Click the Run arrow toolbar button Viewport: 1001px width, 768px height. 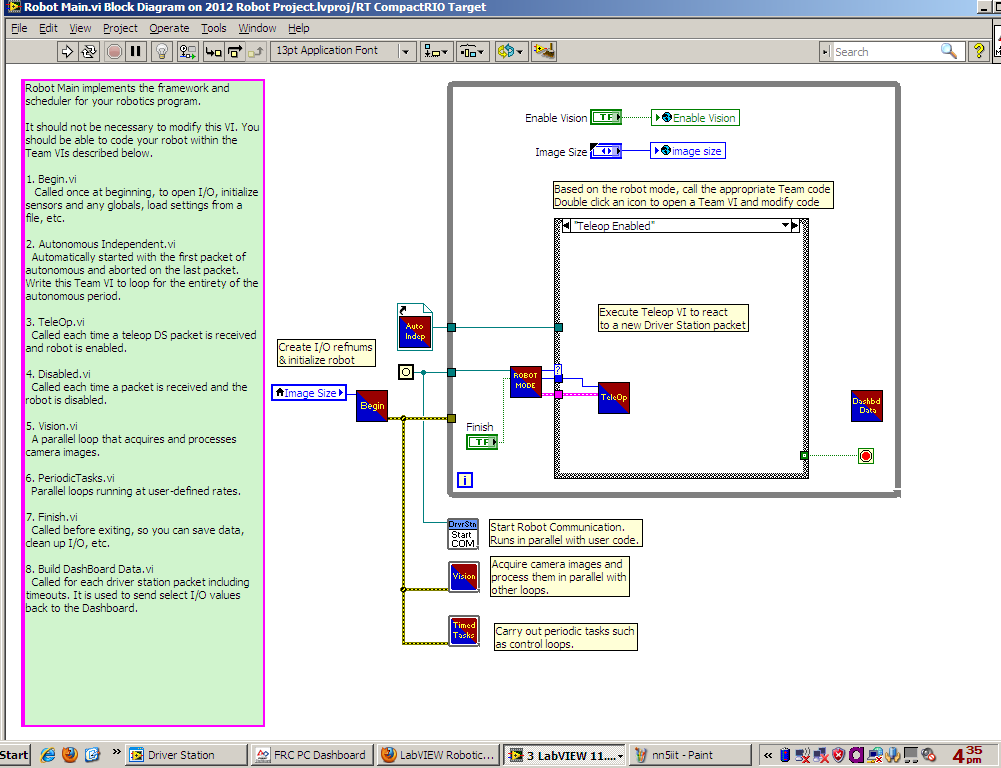pyautogui.click(x=66, y=51)
